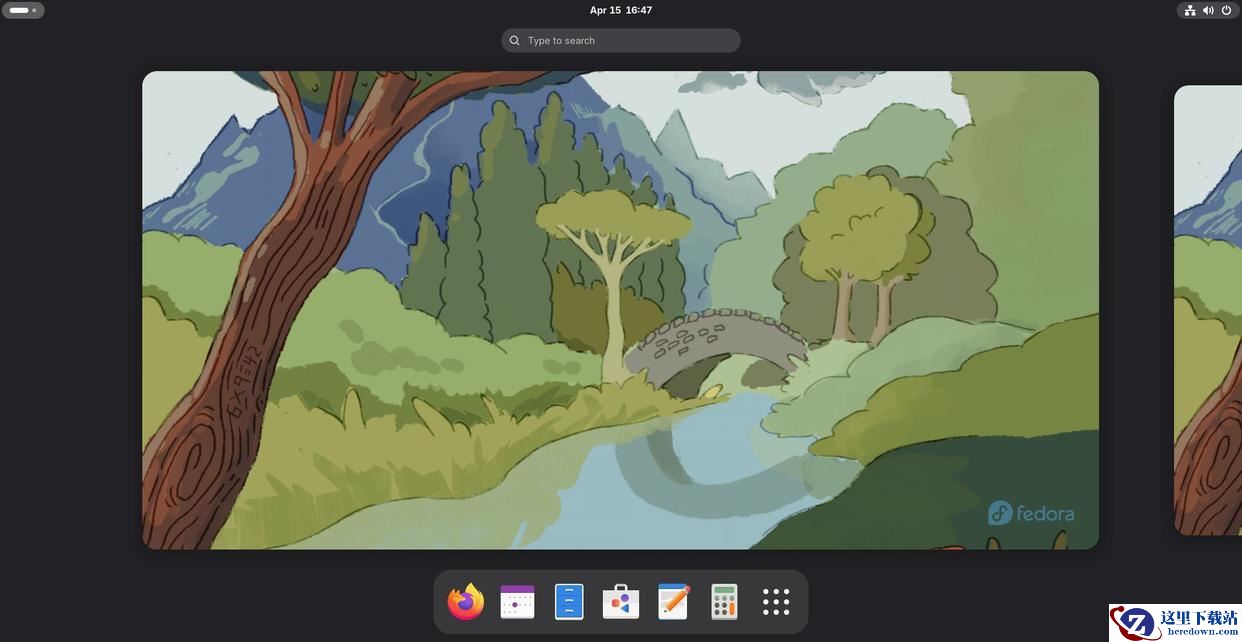Viewport: 1242px width, 642px height.
Task: Select the main workspace thumbnail
Action: [621, 310]
